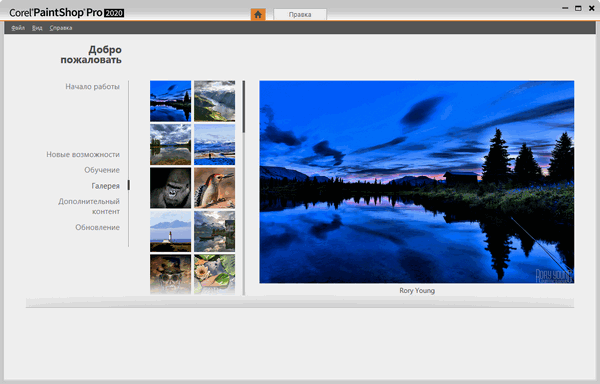
Task: Open the Файл menu
Action: tap(18, 28)
